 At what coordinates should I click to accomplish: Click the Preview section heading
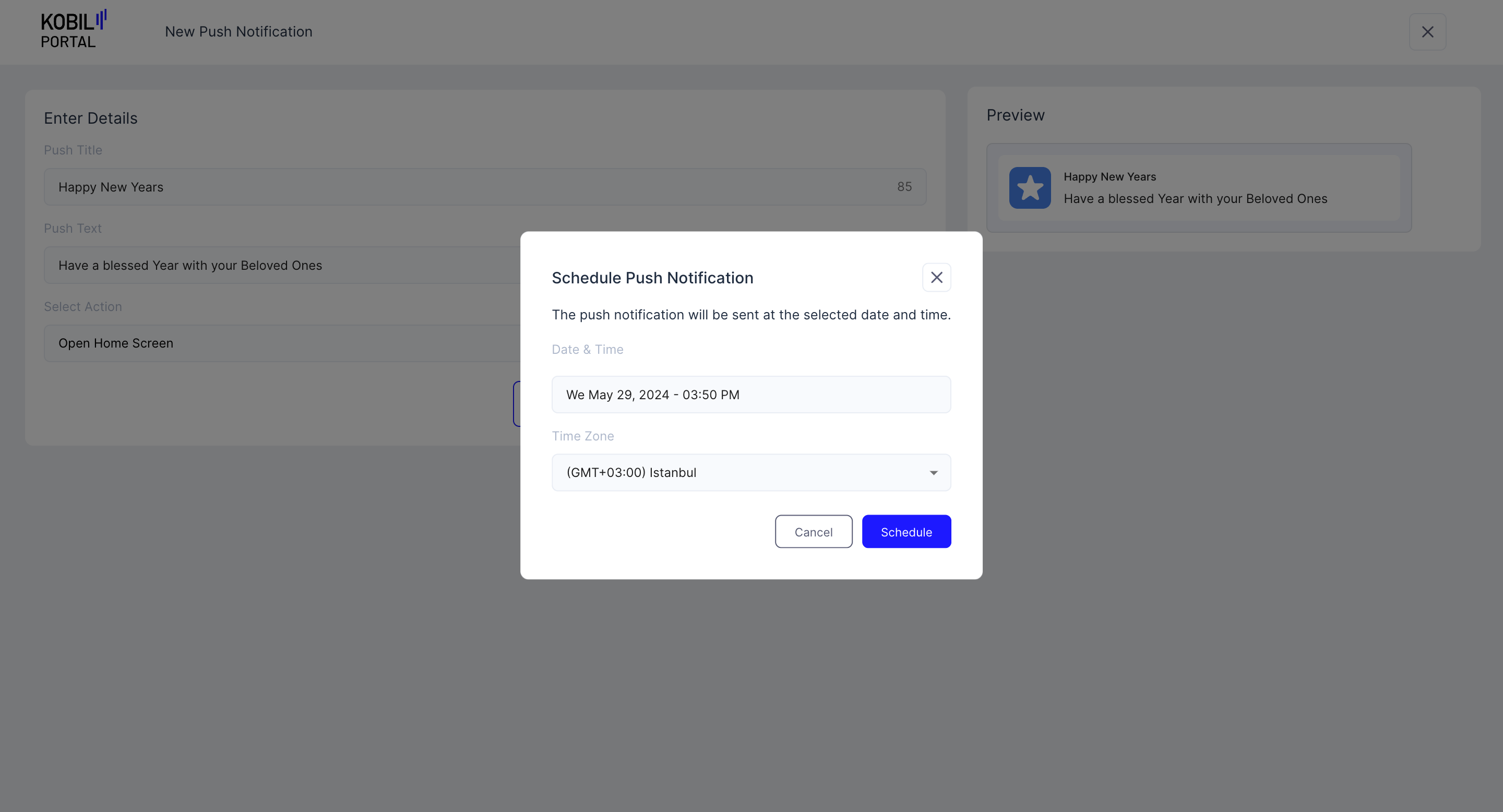pyautogui.click(x=1015, y=114)
